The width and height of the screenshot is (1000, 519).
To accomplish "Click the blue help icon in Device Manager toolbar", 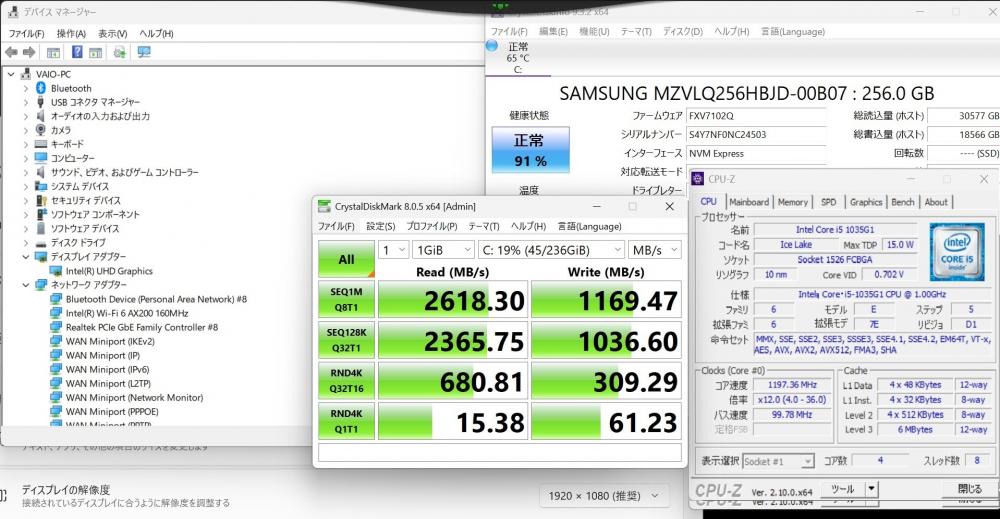I will pyautogui.click(x=77, y=52).
